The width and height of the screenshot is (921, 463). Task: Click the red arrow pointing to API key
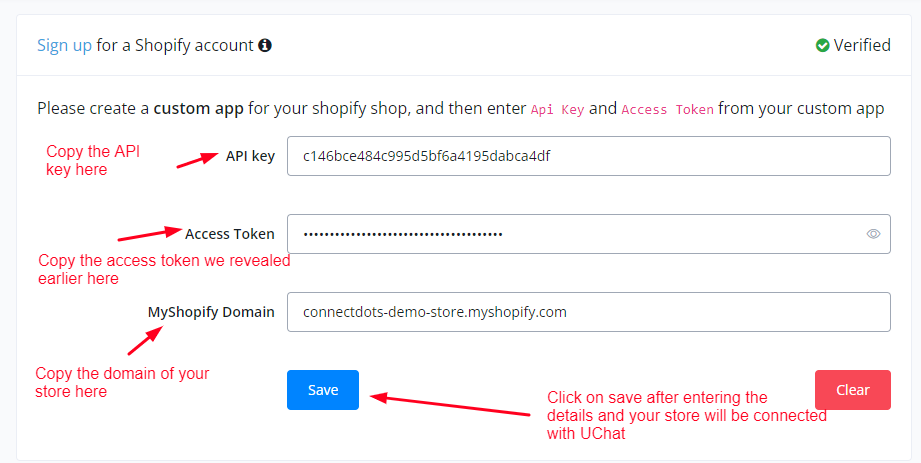197,160
